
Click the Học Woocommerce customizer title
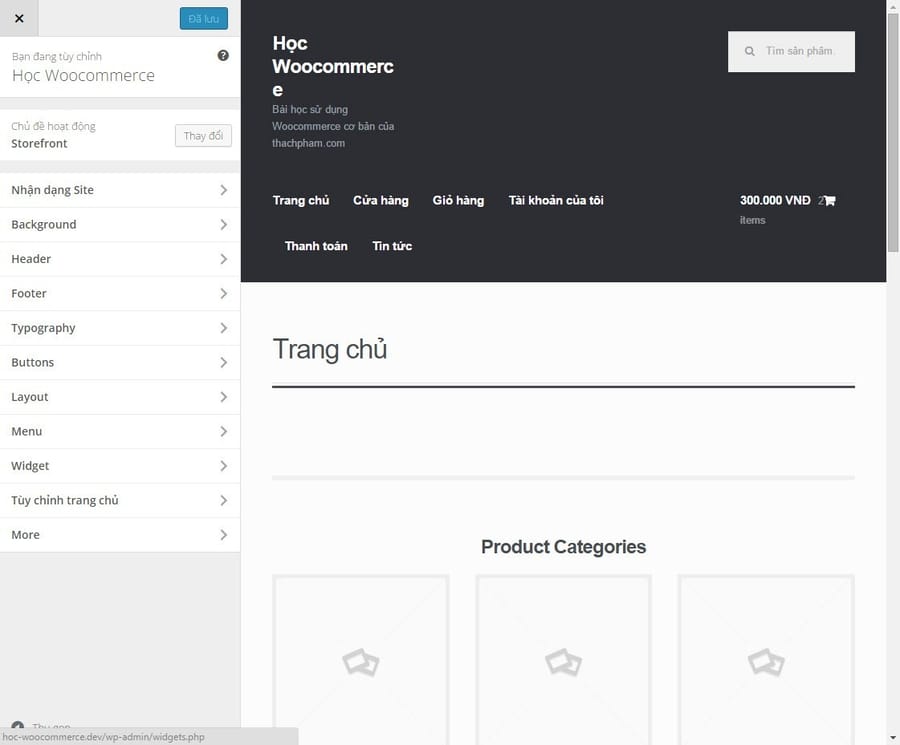(x=83, y=76)
